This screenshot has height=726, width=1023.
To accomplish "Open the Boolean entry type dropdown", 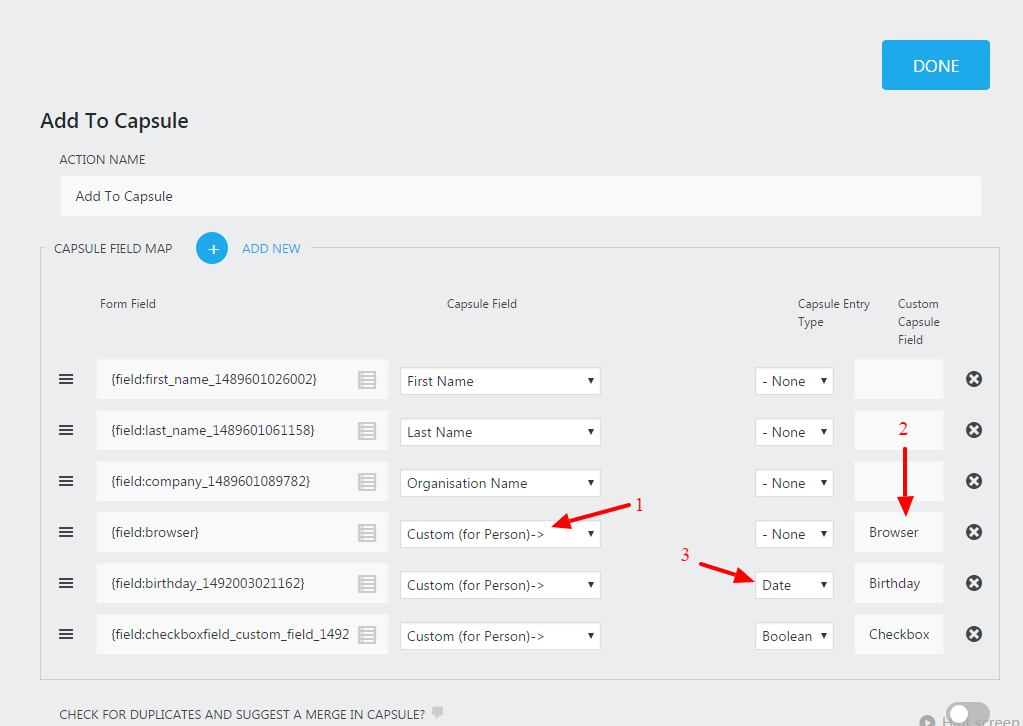I will click(x=794, y=633).
